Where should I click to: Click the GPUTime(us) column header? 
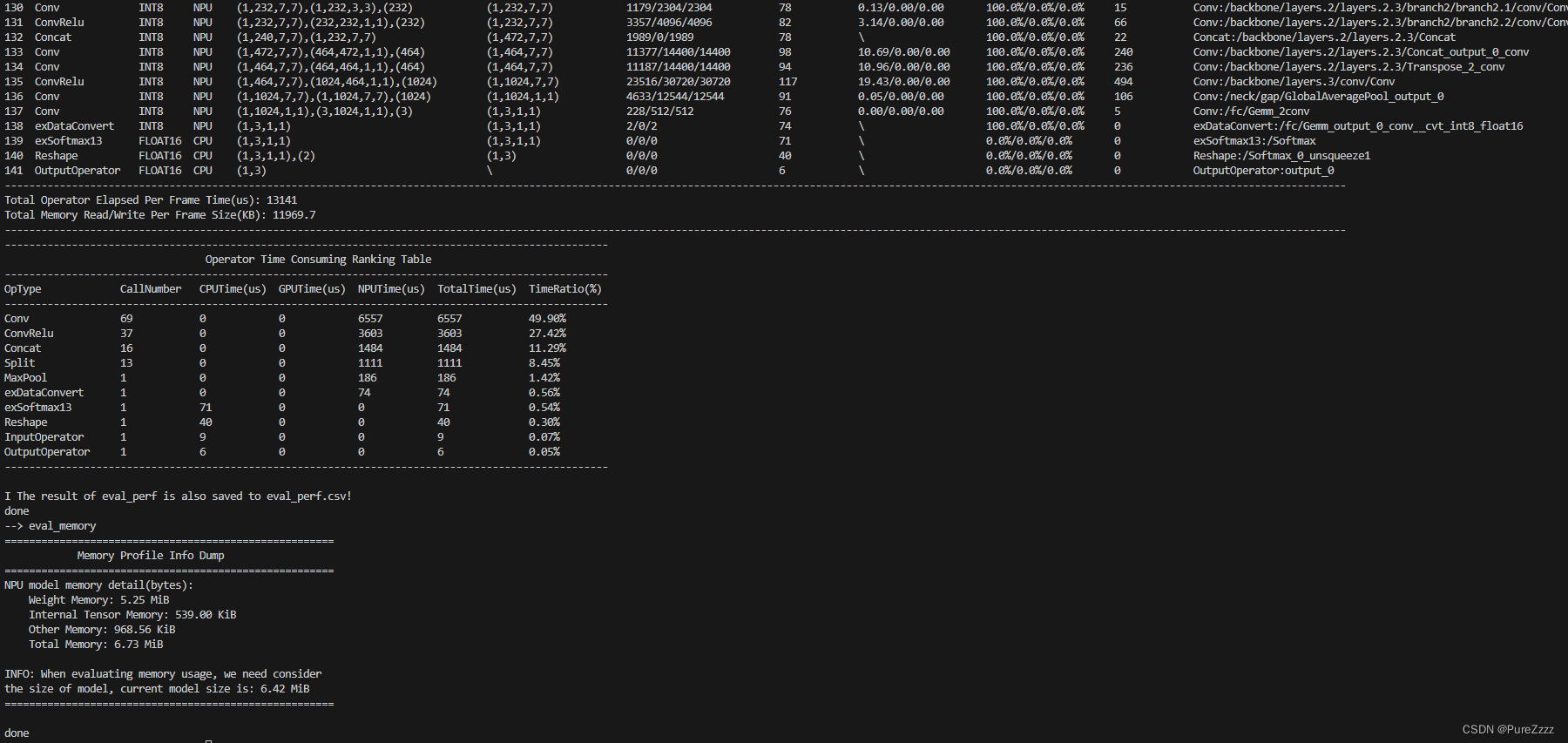click(312, 288)
